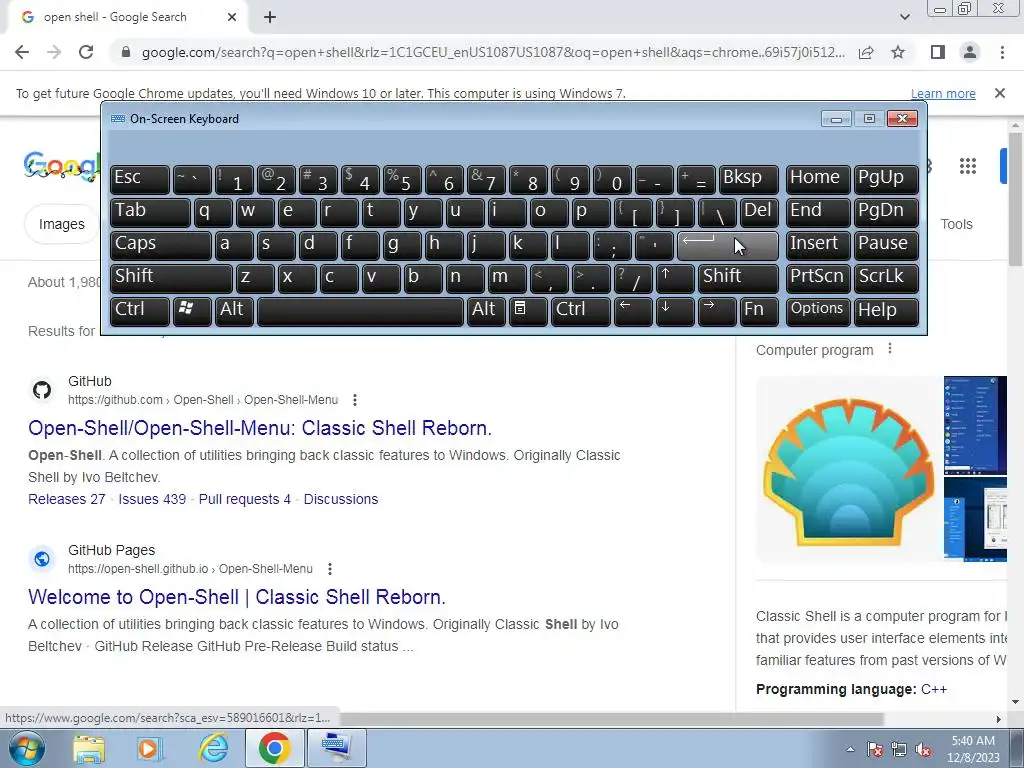Click the Bksp key on keyboard
Viewport: 1024px width, 768px height.
pos(749,178)
